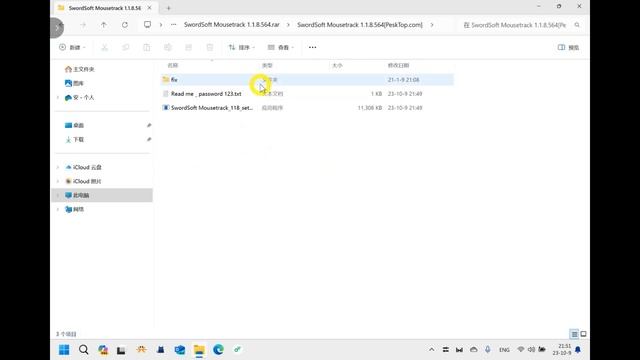Click the 11,308 KB size cell
The height and width of the screenshot is (360, 640).
[369, 108]
